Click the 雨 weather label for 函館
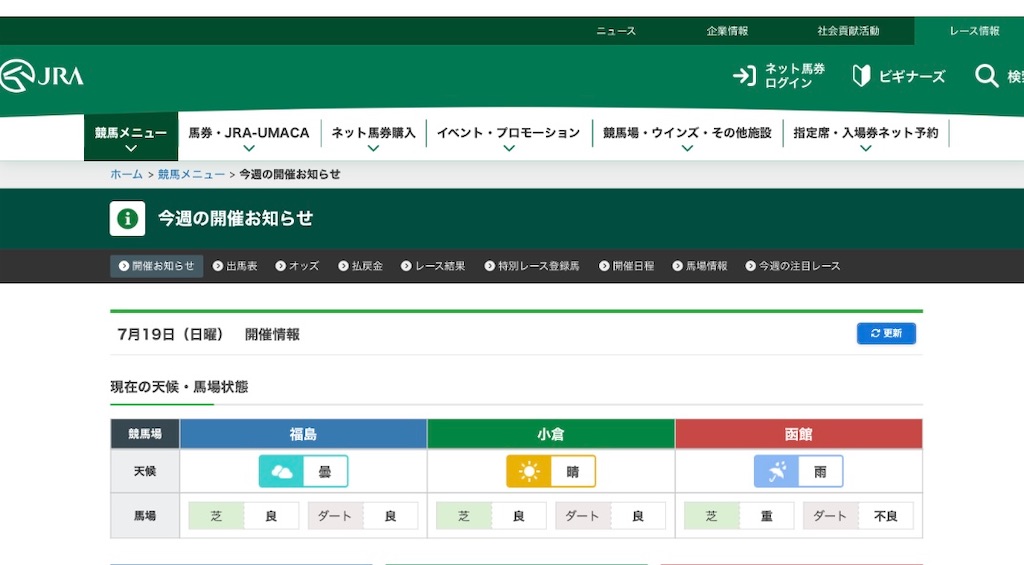The width and height of the screenshot is (1024, 565). (820, 472)
